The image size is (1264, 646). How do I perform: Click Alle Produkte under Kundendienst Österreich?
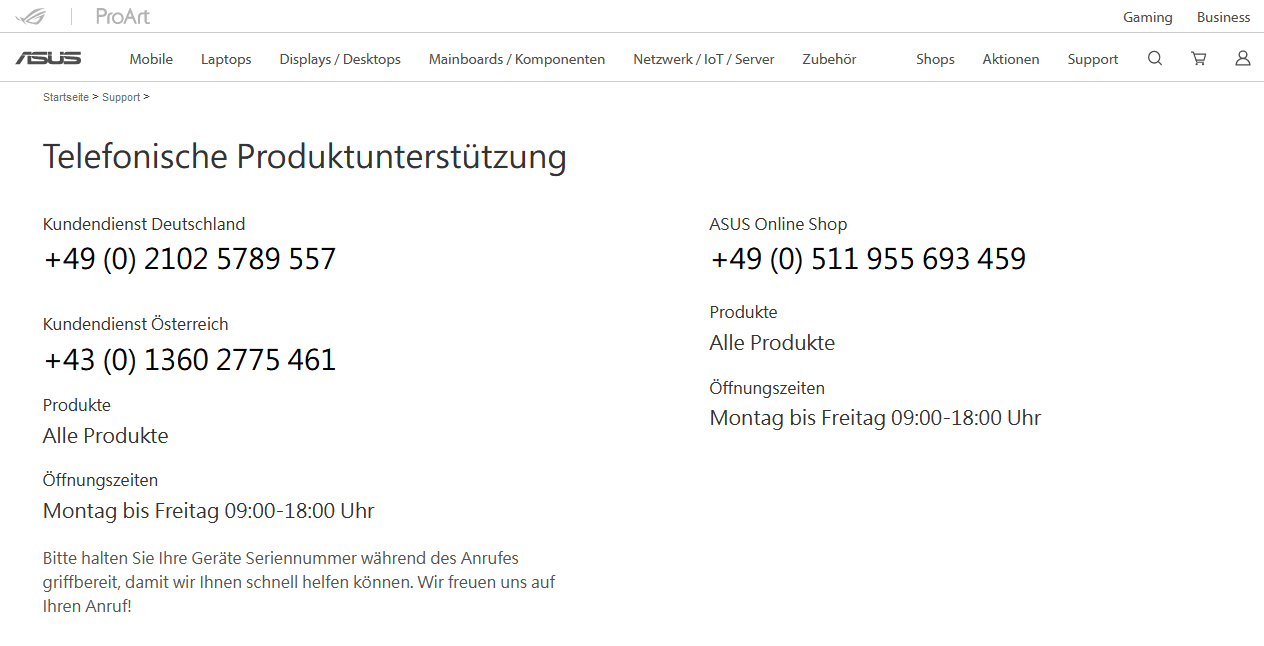pos(106,436)
